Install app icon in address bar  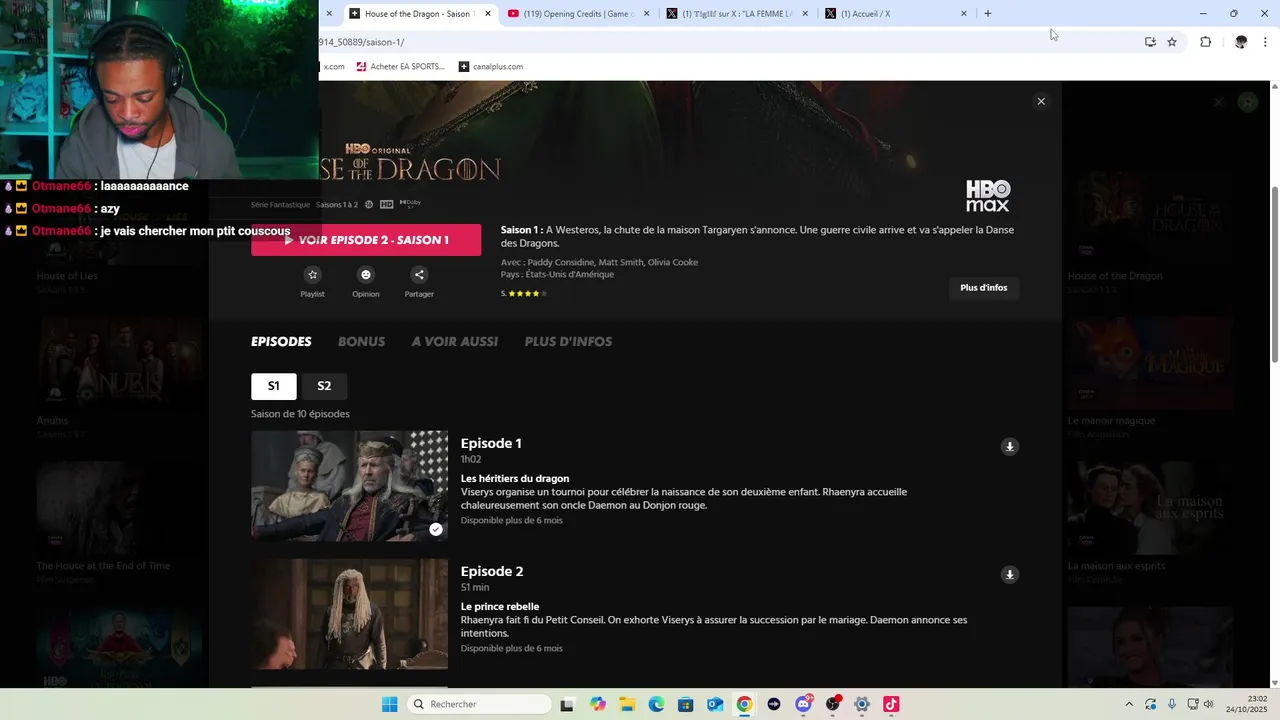pyautogui.click(x=1150, y=42)
